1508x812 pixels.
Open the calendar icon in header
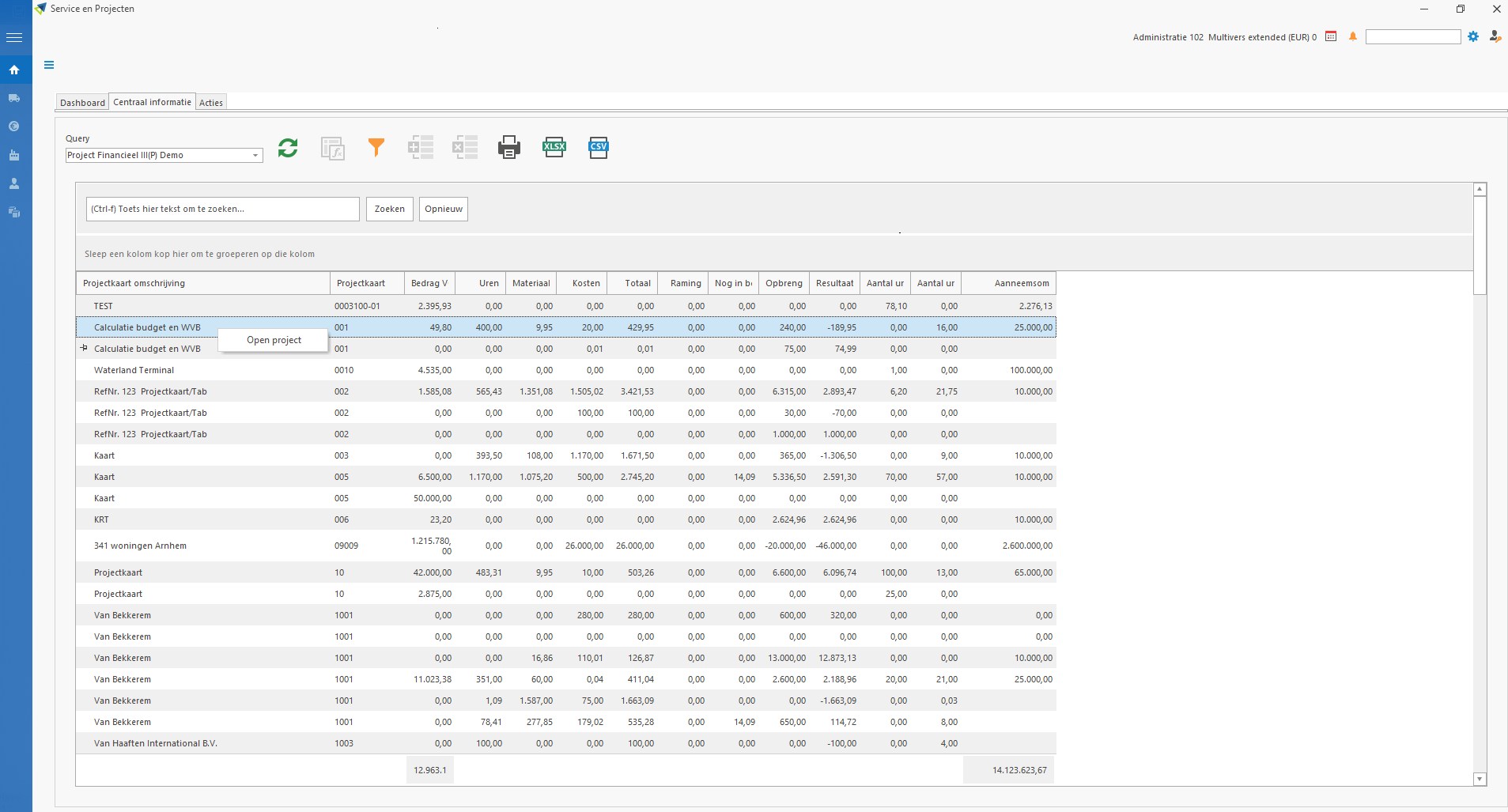[x=1331, y=37]
